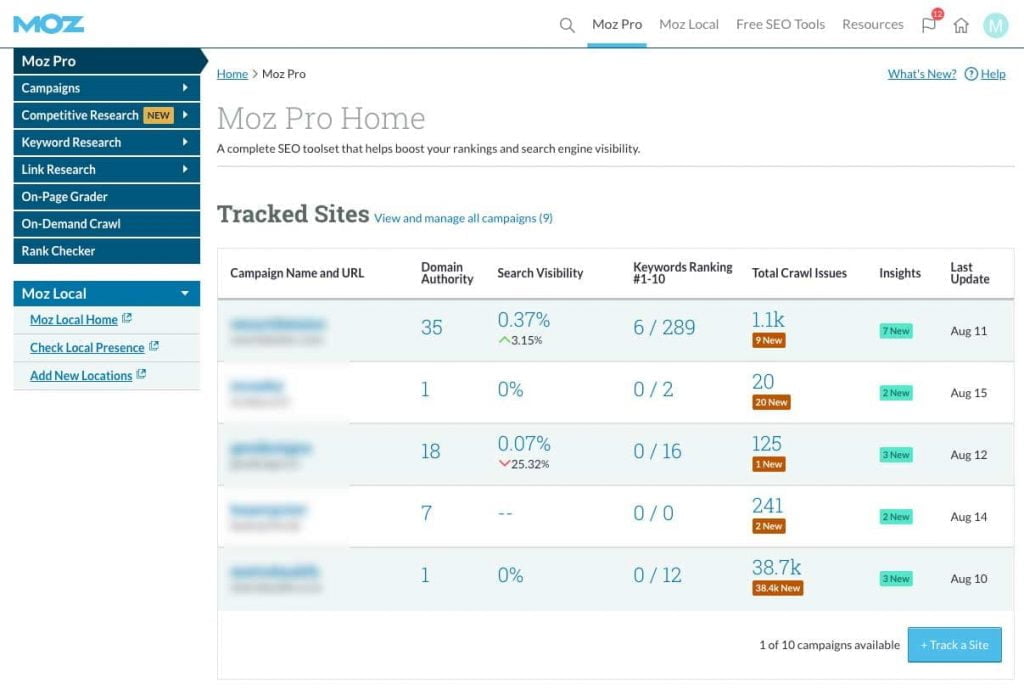Click the + Track a Site button
This screenshot has height=689, width=1024.
click(954, 645)
